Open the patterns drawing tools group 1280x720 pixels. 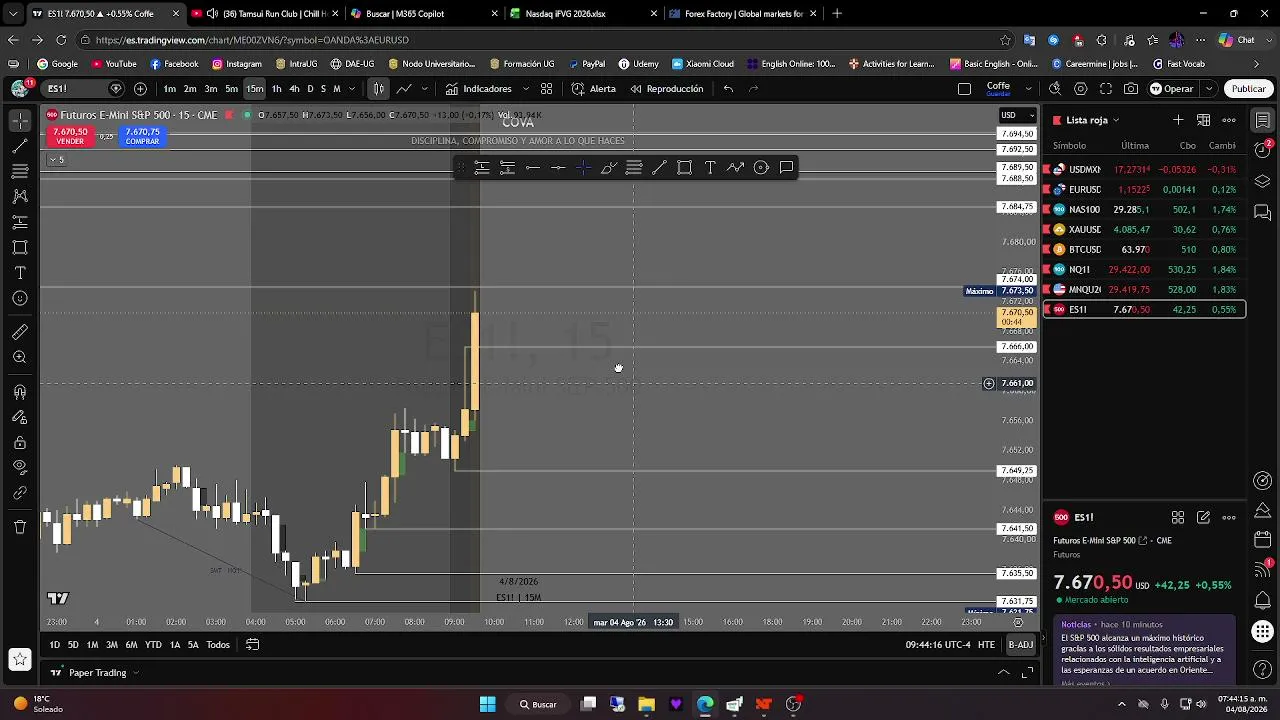[x=20, y=196]
